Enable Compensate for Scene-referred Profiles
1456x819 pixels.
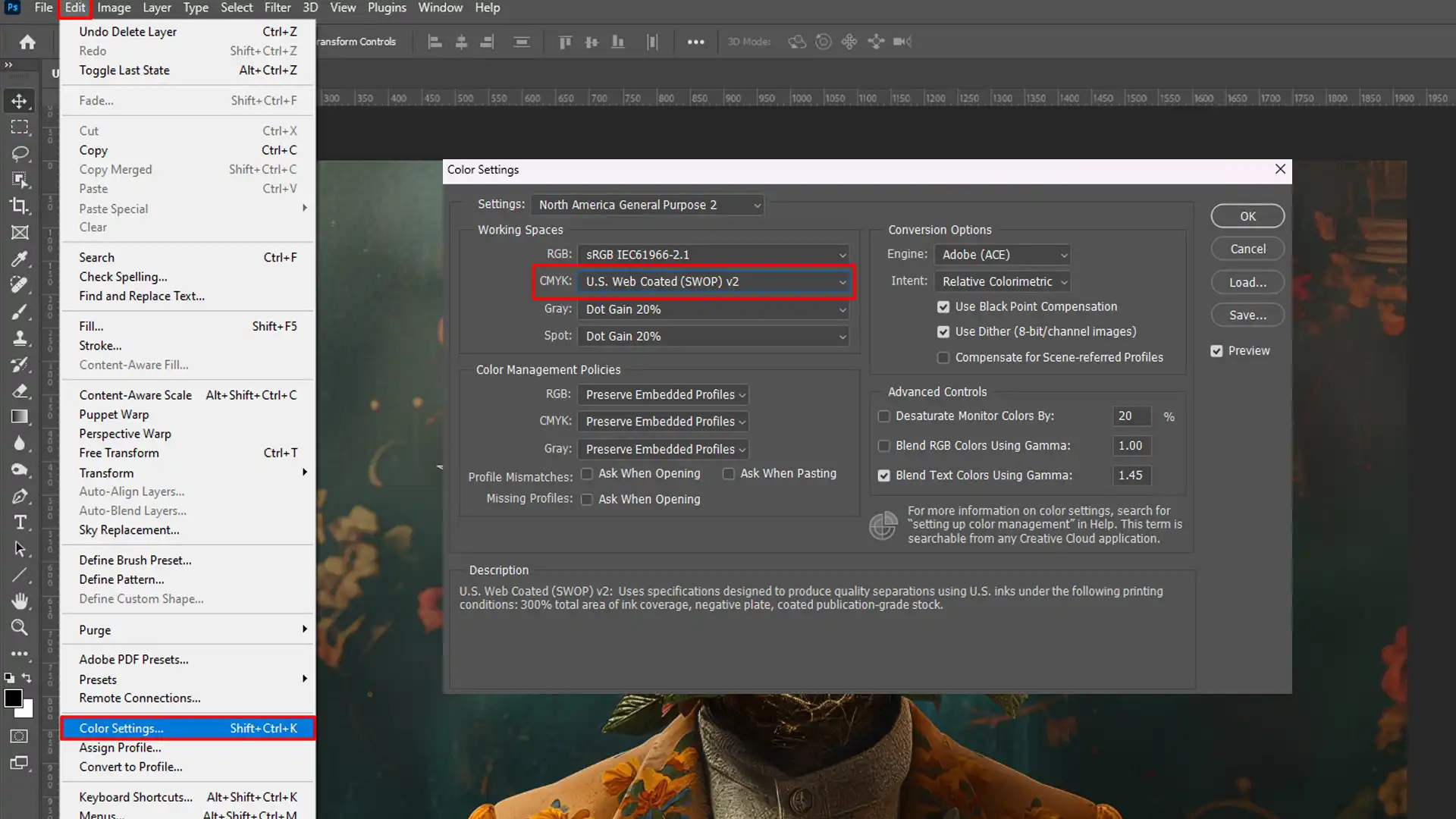(943, 358)
